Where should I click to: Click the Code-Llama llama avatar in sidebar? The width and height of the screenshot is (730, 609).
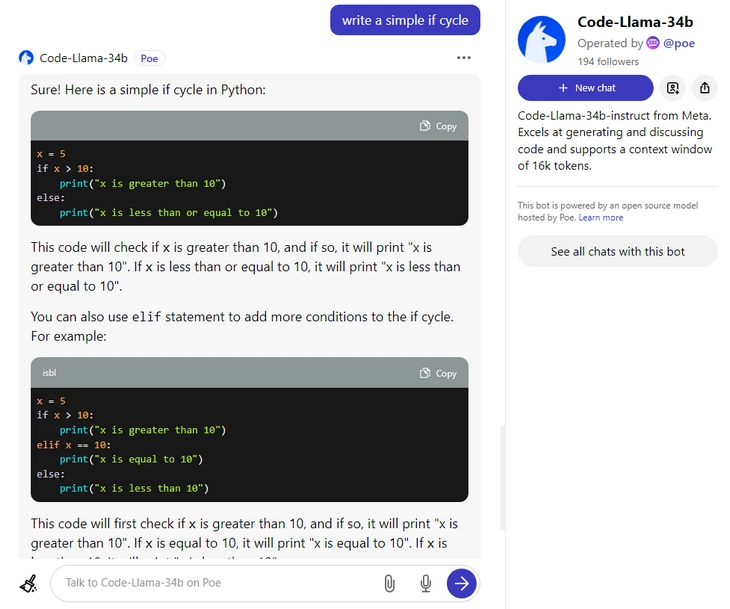[541, 40]
